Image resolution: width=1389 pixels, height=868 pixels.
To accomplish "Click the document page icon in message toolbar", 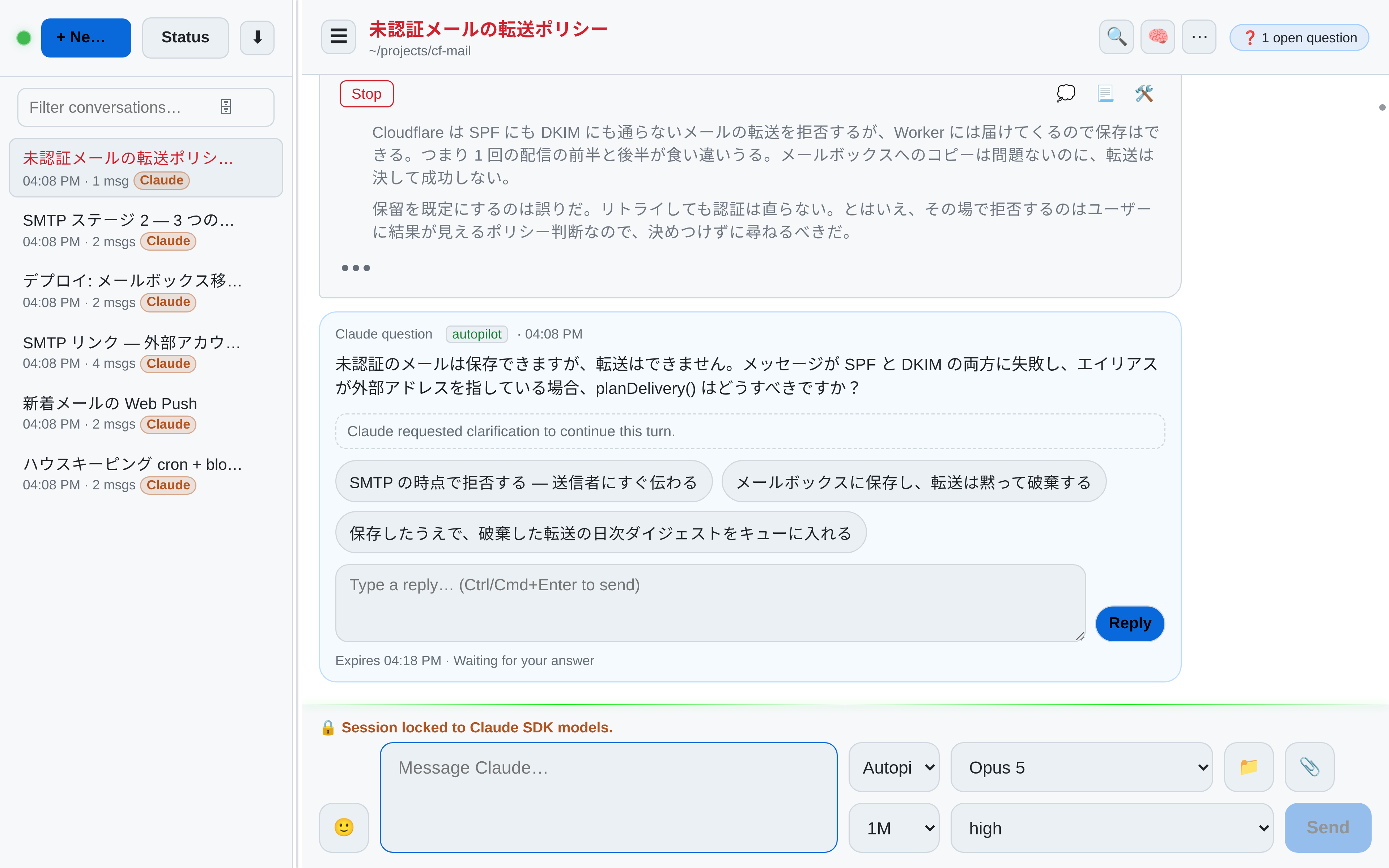I will [x=1105, y=93].
